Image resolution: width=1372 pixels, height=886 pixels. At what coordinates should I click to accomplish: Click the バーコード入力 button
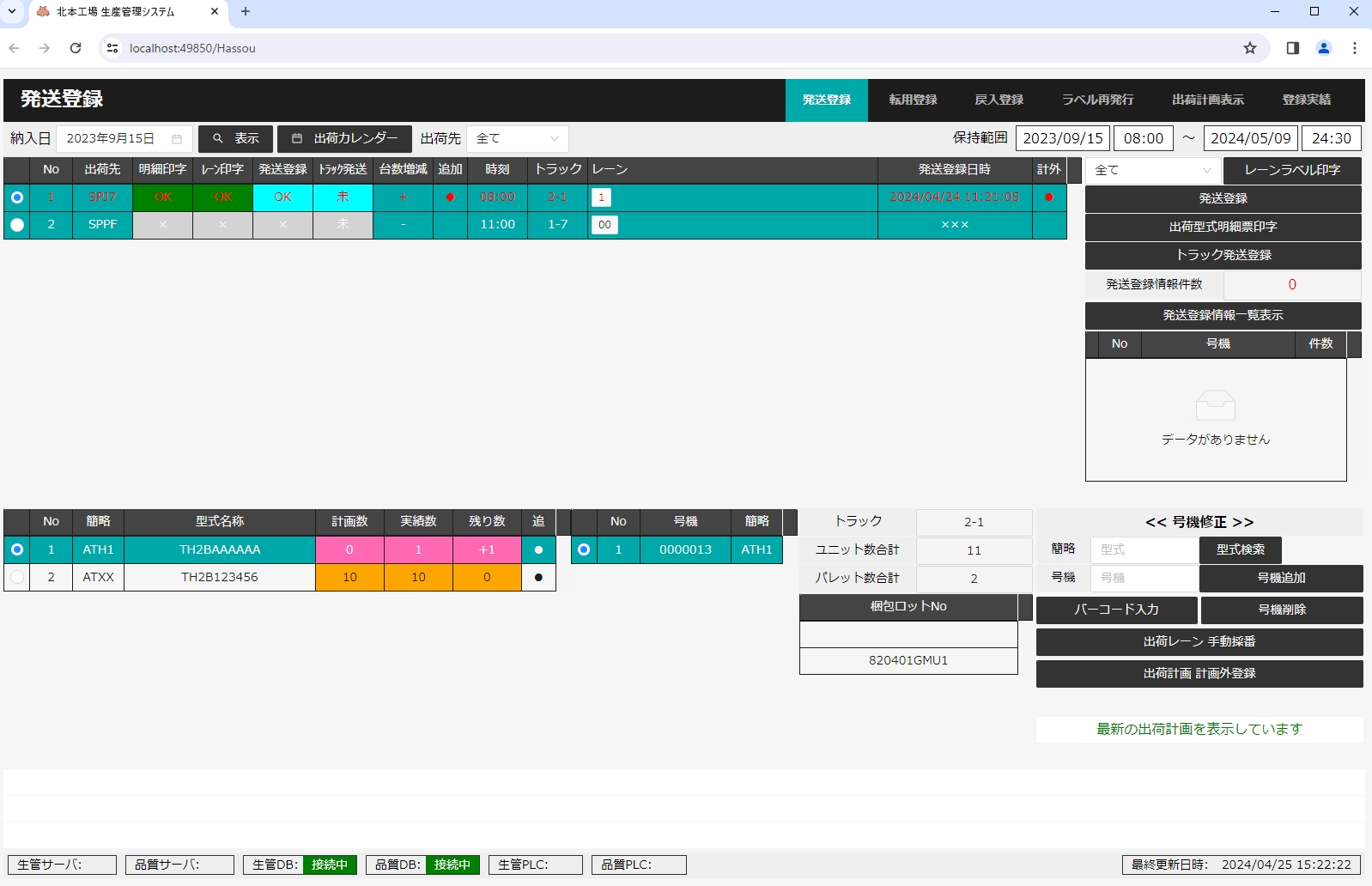[1116, 610]
